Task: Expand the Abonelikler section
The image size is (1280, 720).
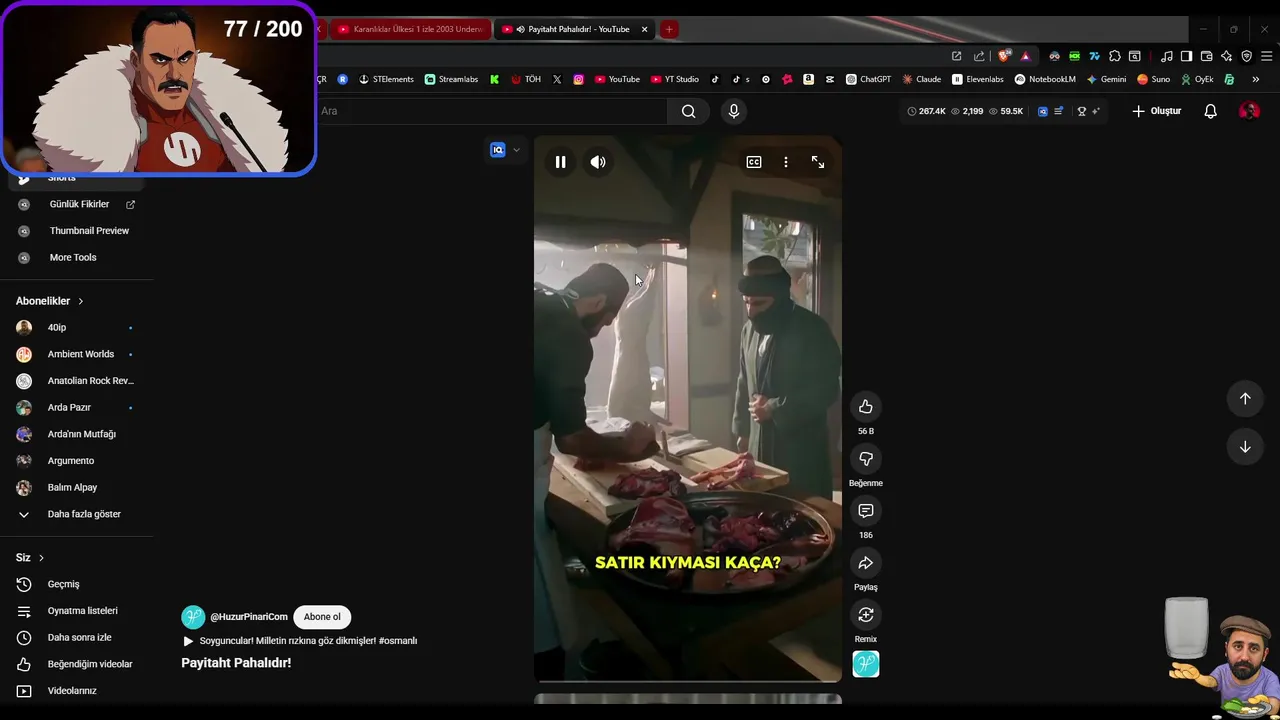Action: coord(50,301)
